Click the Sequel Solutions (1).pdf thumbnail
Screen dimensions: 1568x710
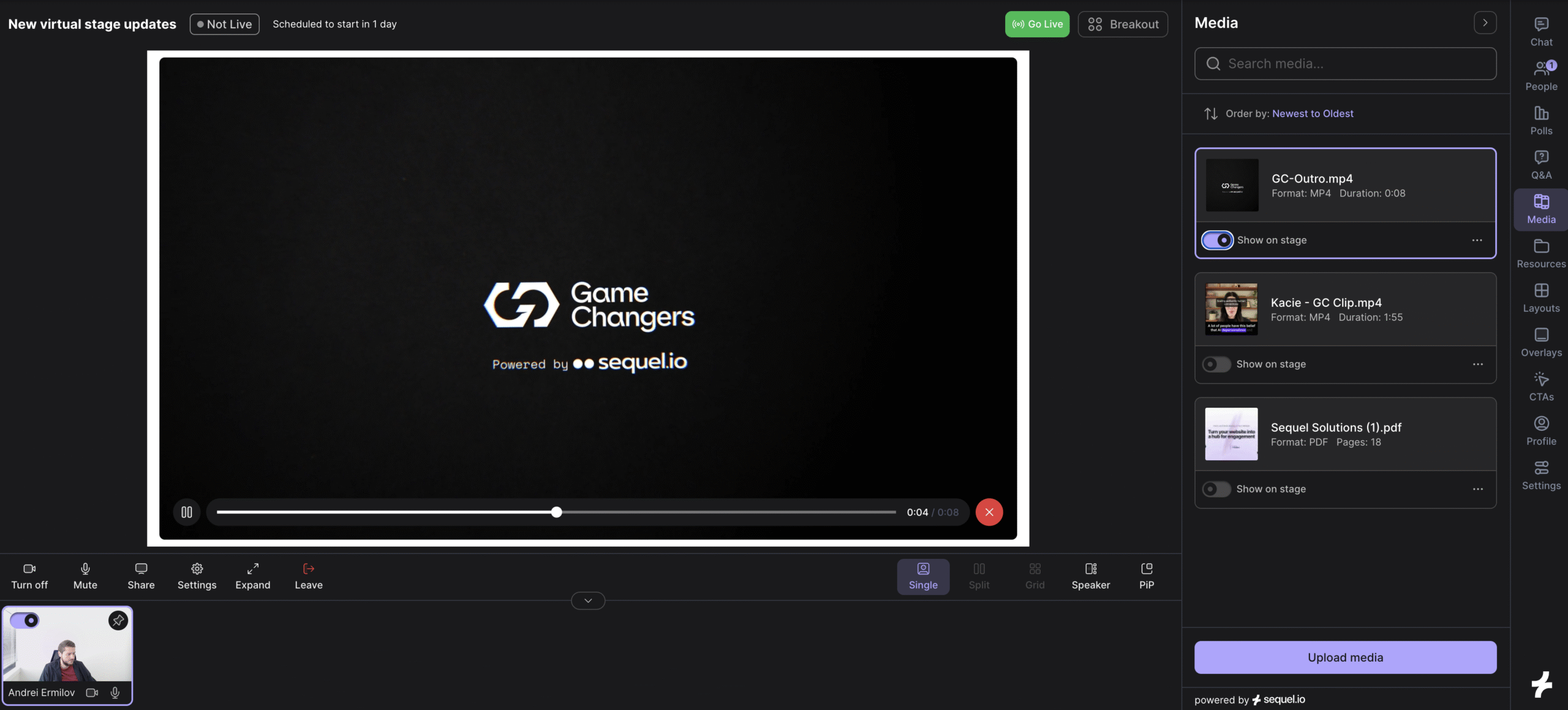click(x=1231, y=434)
